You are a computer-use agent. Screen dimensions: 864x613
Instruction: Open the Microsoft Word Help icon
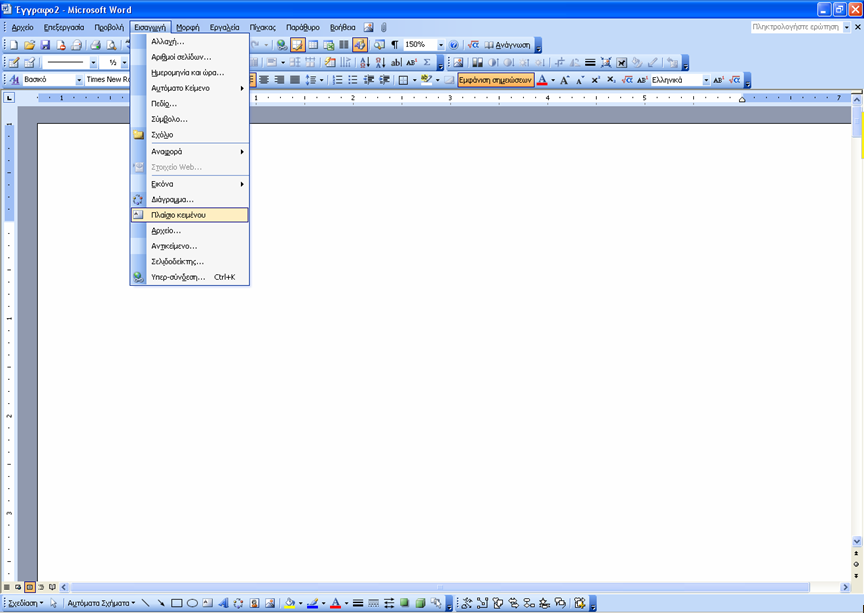[453, 45]
